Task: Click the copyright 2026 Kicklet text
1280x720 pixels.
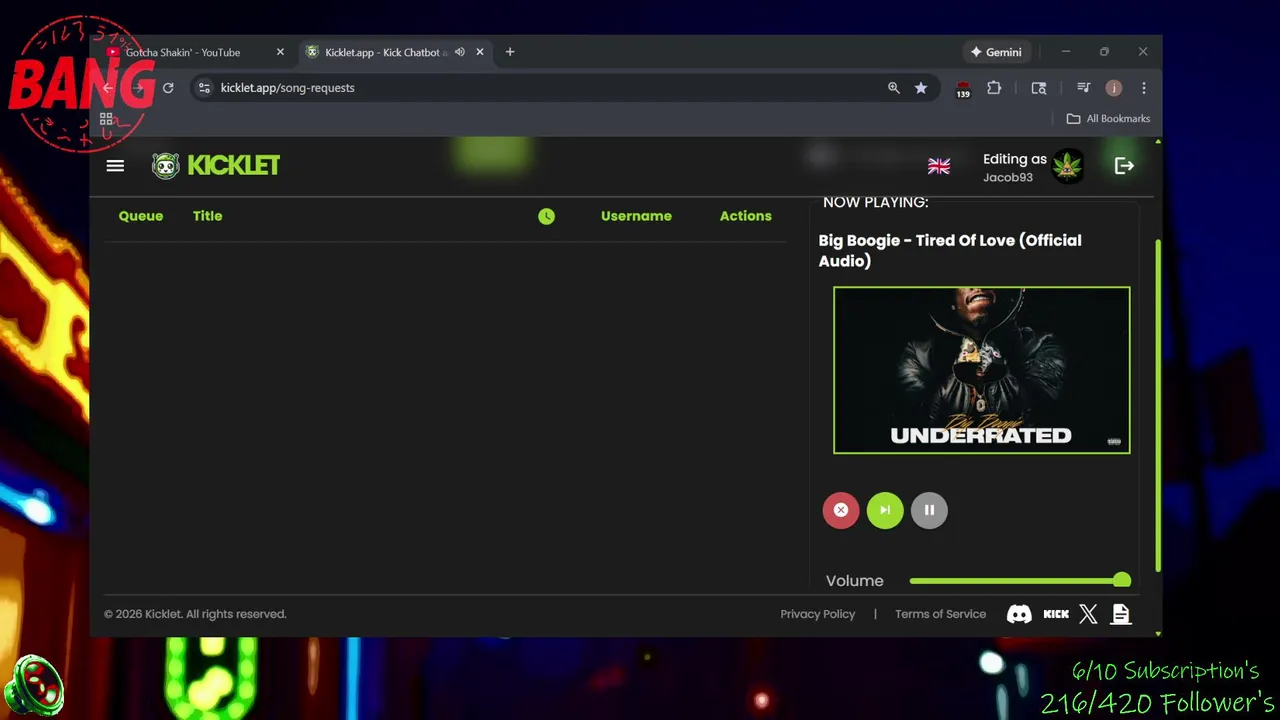Action: tap(195, 614)
